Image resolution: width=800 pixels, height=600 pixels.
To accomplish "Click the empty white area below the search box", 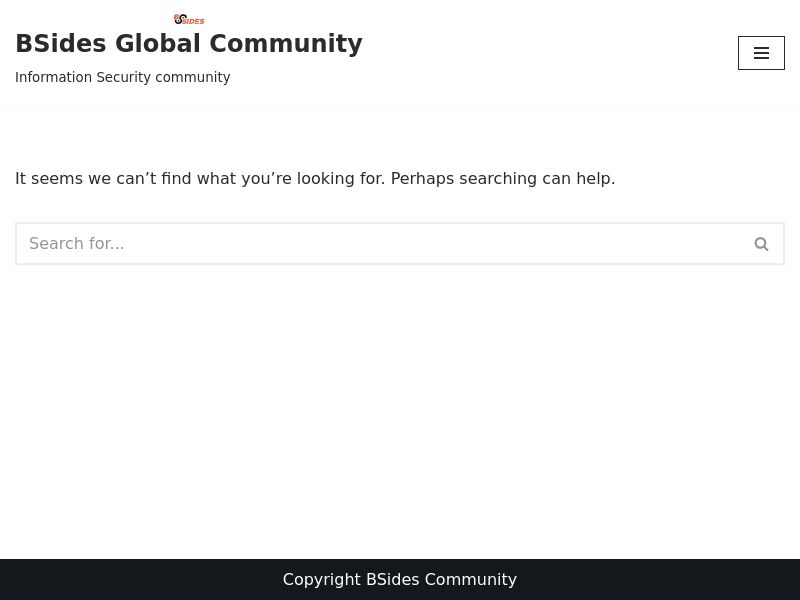I will pos(400,400).
